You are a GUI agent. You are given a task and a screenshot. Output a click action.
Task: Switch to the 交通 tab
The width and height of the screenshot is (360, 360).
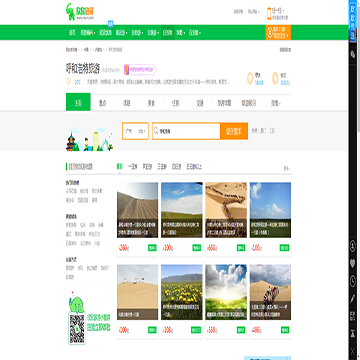point(200,103)
